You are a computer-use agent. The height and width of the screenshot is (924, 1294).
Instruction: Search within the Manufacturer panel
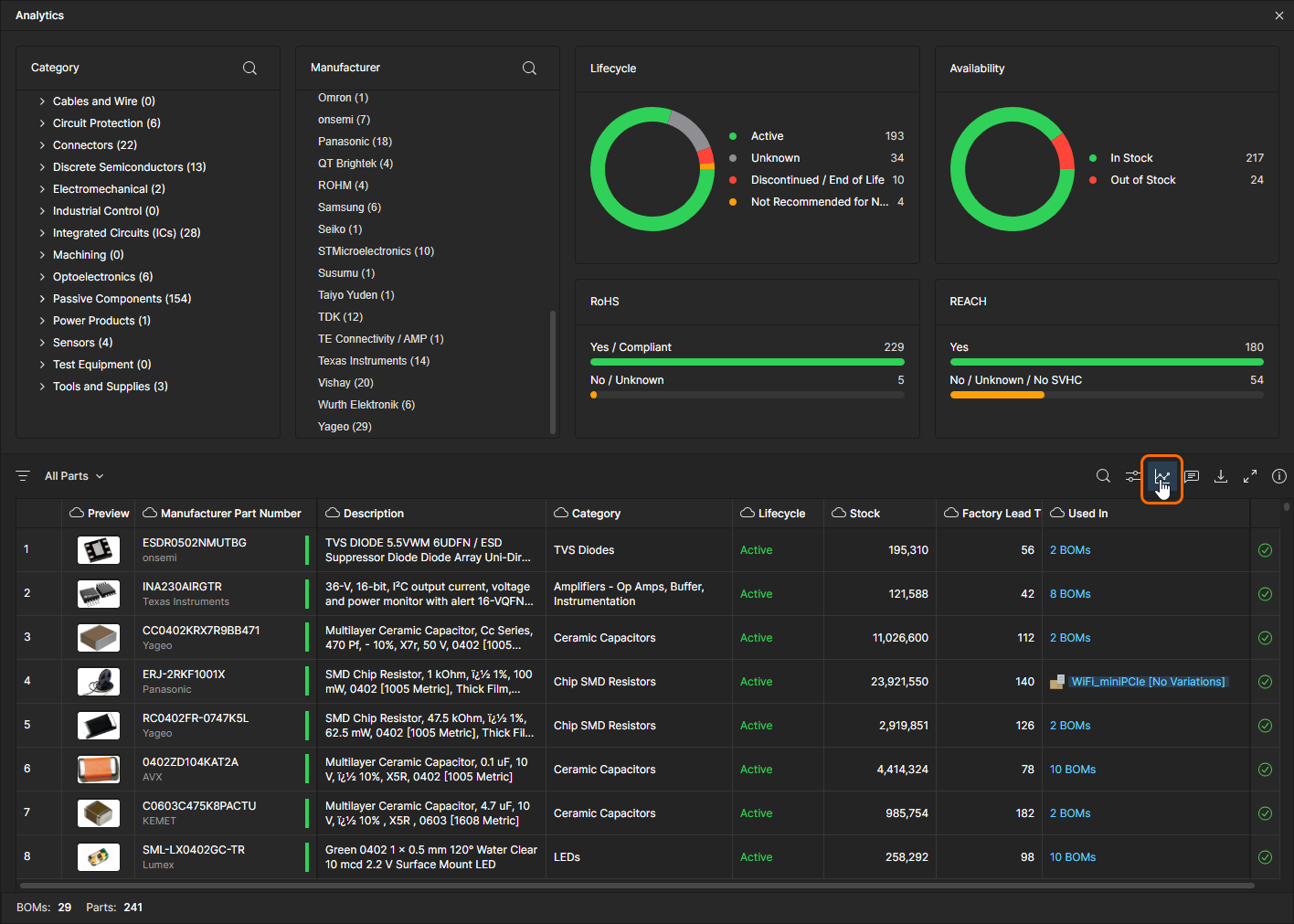[529, 69]
